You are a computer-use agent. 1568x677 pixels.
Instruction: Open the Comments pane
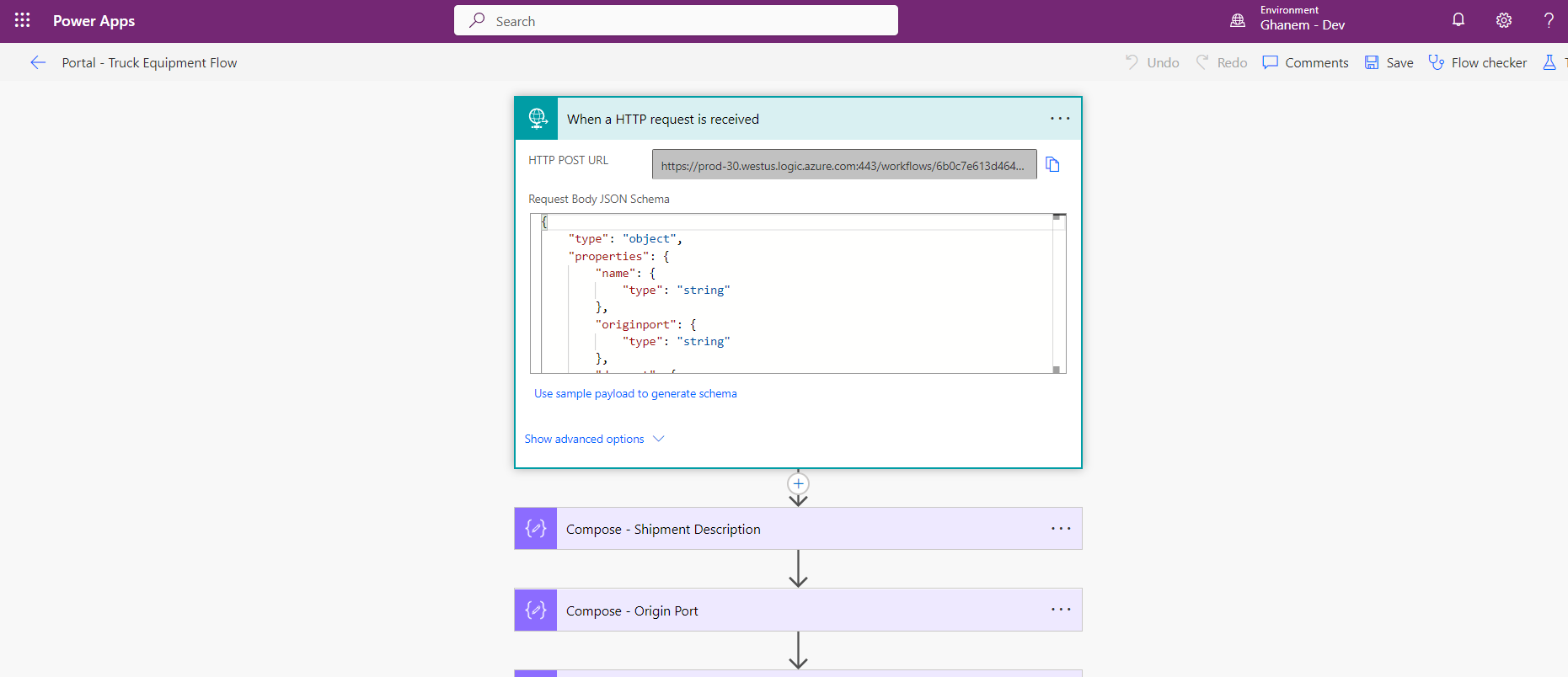[1305, 62]
